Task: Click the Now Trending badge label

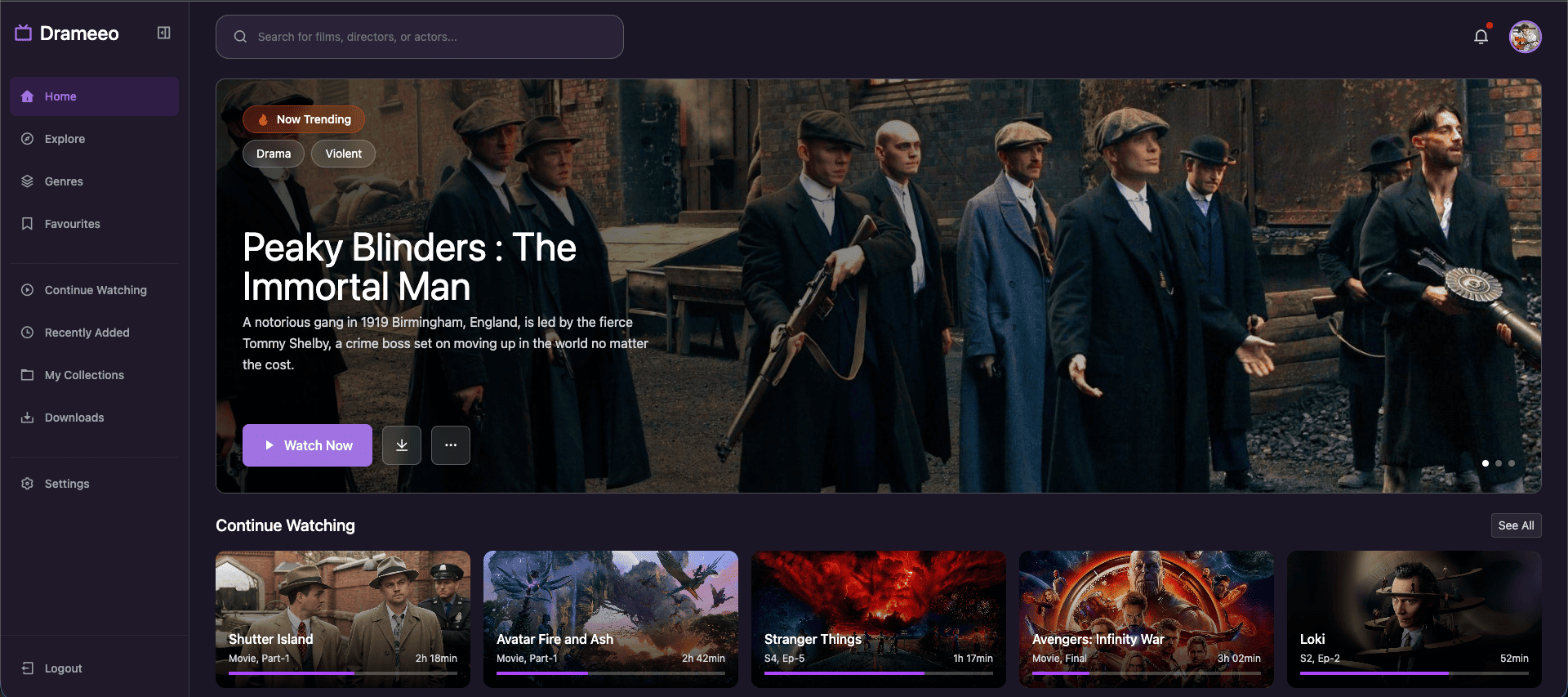Action: click(x=314, y=119)
